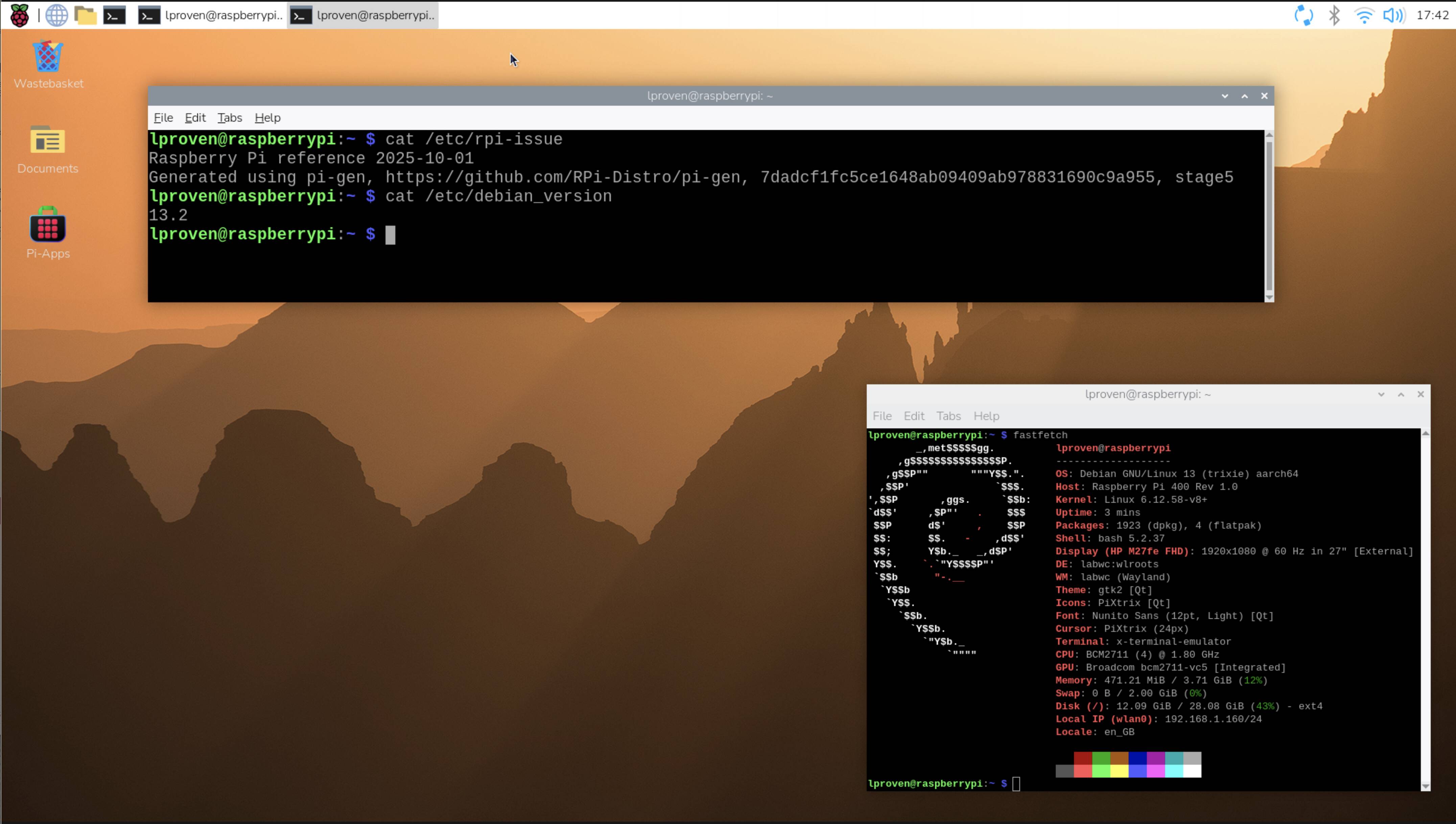Launch the web browser from the taskbar
This screenshot has height=824, width=1456.
point(56,15)
